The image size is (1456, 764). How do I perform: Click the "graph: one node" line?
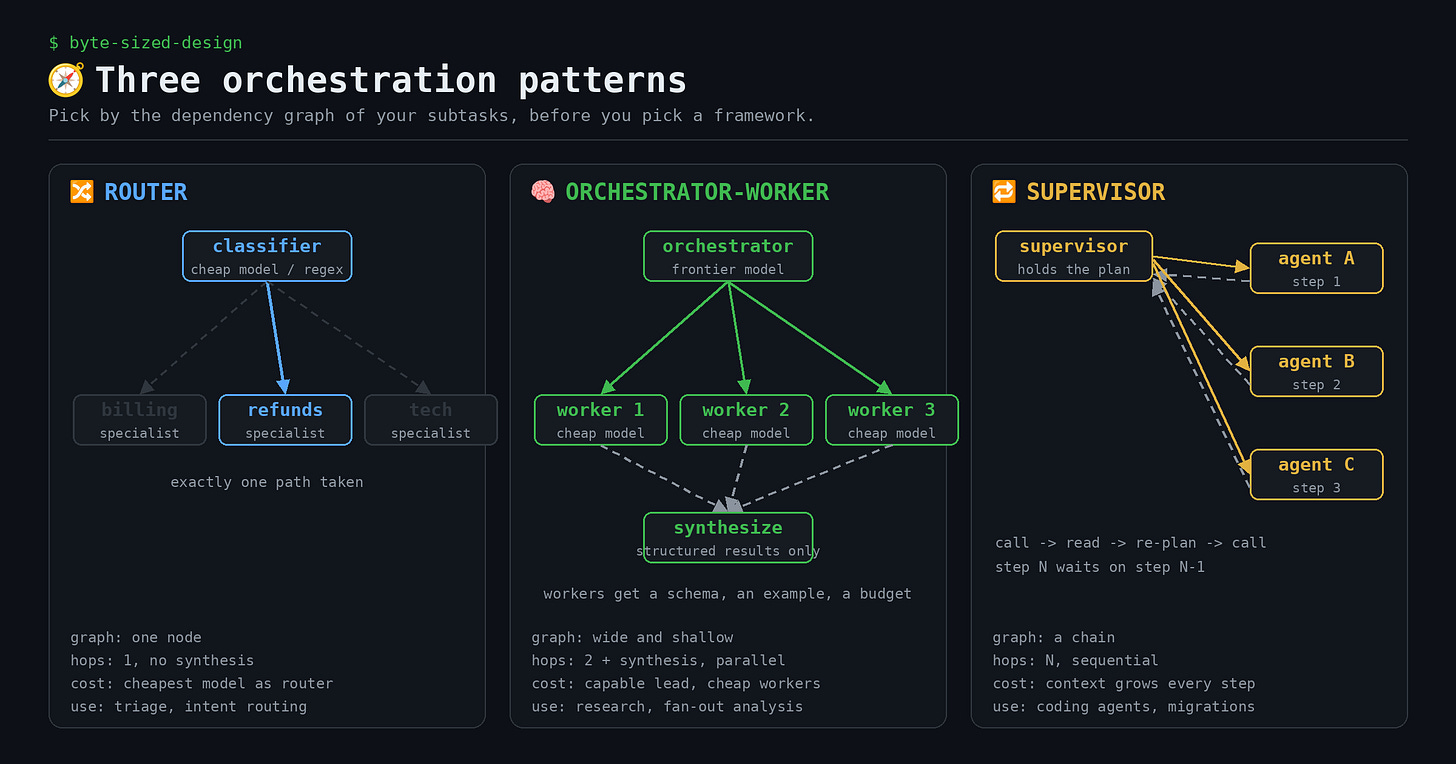pyautogui.click(x=136, y=638)
